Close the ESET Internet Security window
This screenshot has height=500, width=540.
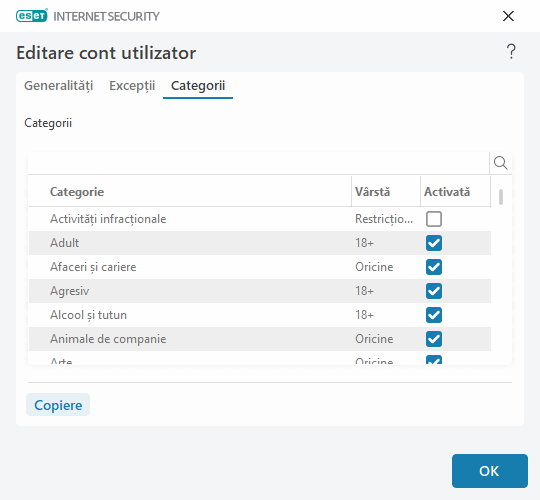[x=508, y=16]
